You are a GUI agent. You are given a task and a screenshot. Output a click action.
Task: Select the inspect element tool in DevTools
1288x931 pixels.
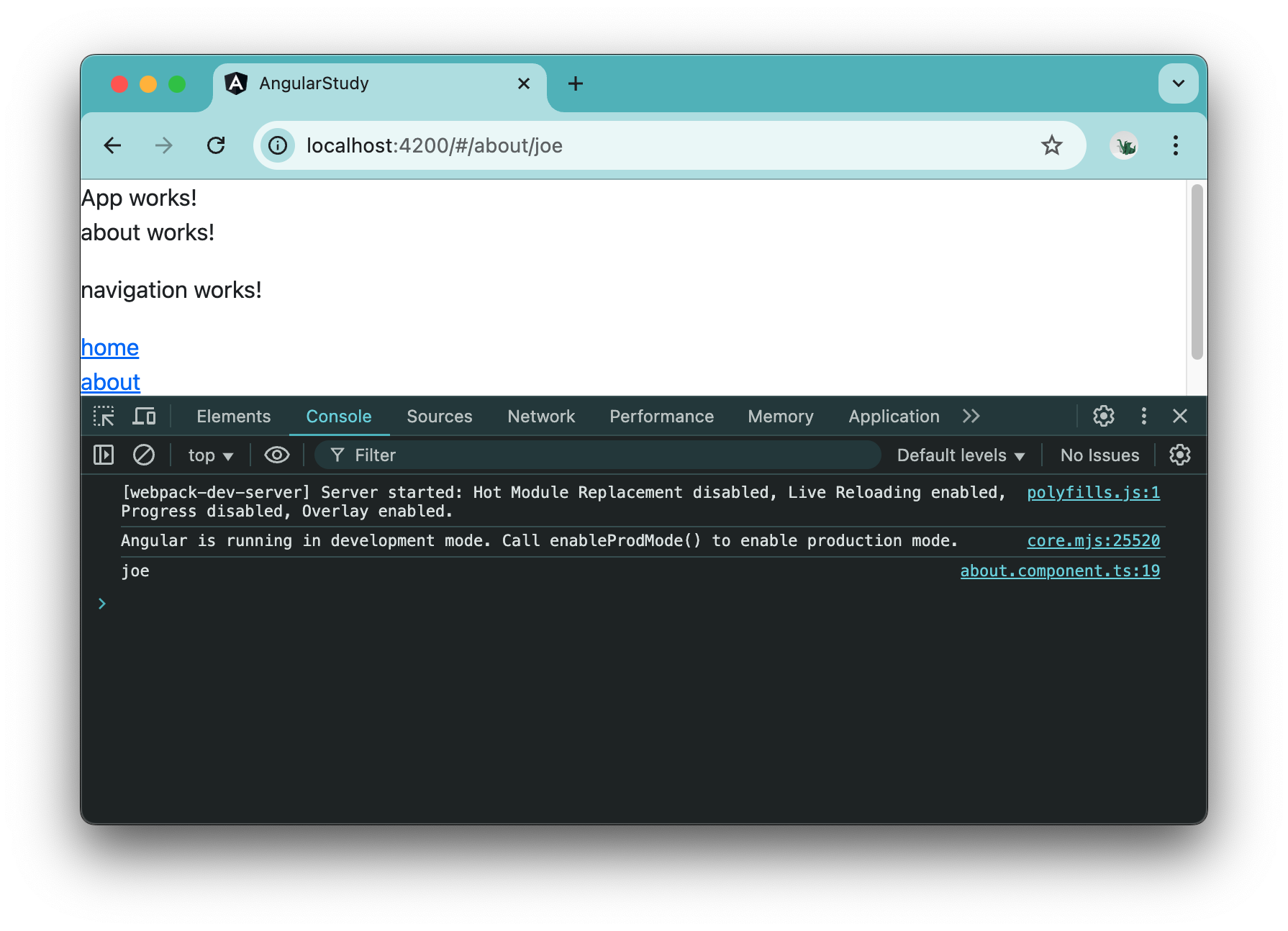pos(104,416)
